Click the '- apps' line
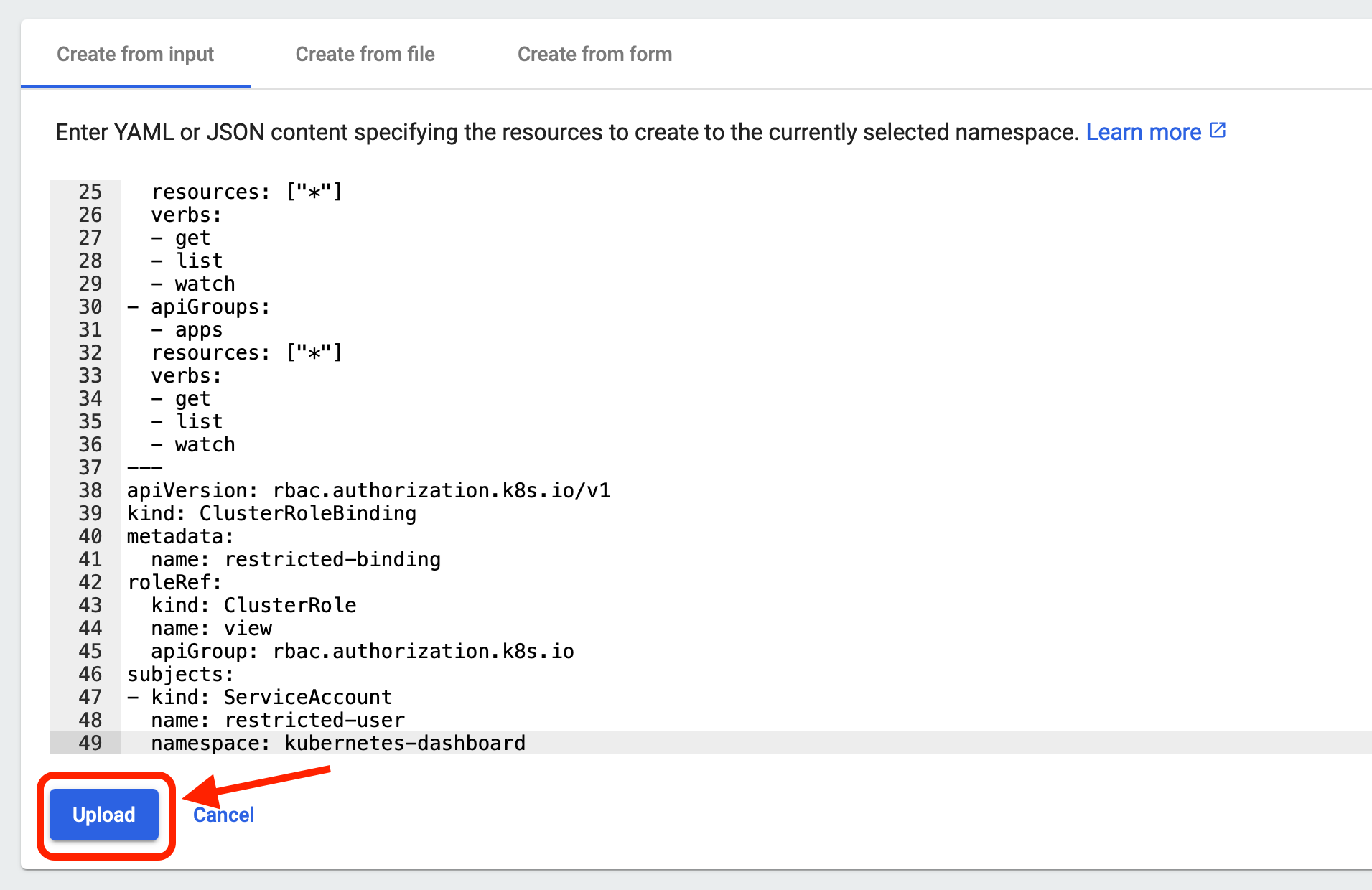This screenshot has height=890, width=1372. tap(187, 329)
